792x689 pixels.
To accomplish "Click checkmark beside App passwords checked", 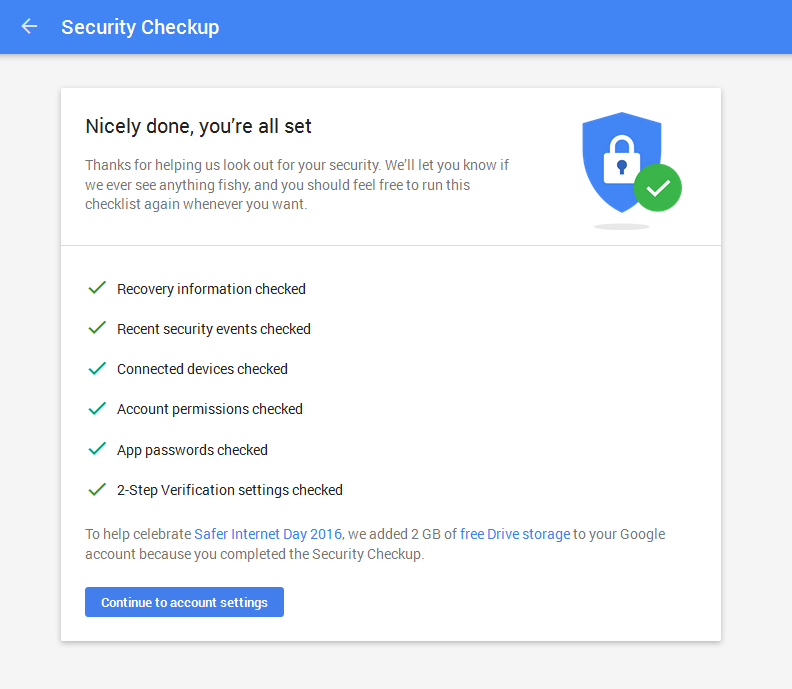I will coord(97,449).
